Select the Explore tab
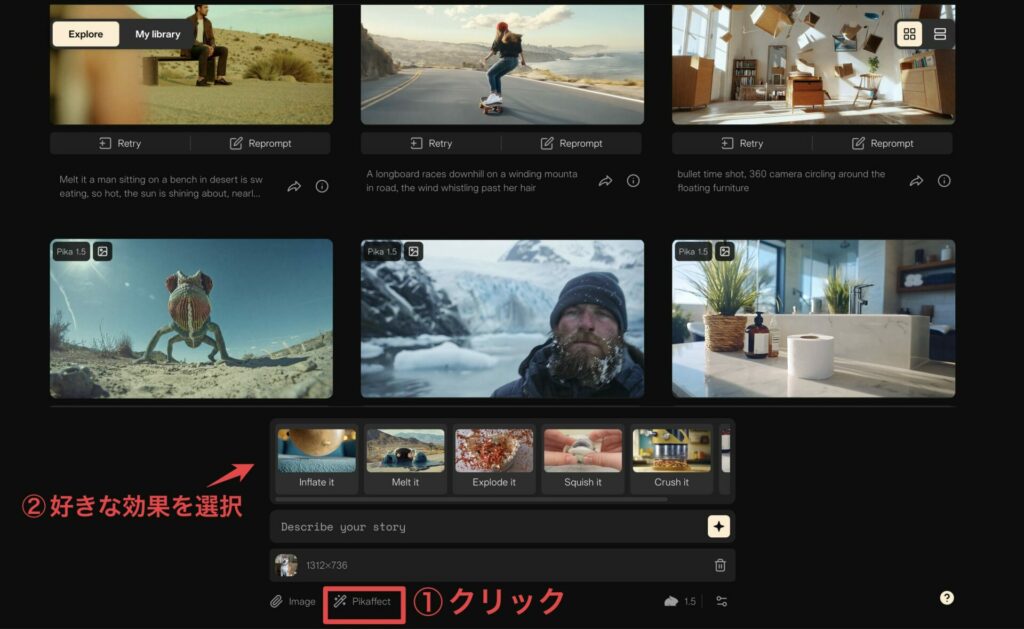1024x629 pixels. [x=85, y=33]
